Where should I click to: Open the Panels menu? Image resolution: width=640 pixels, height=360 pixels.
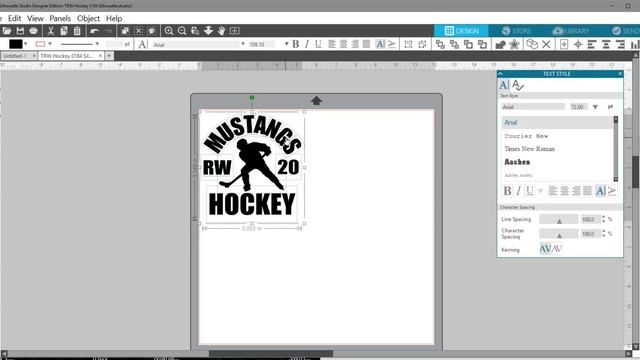(x=60, y=18)
